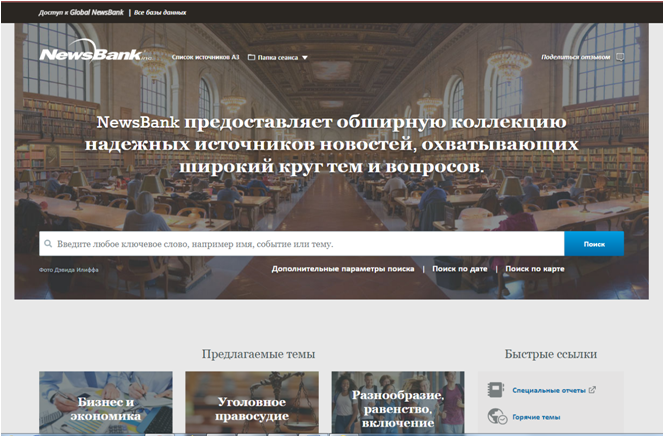The image size is (664, 437).
Task: Expand the Папка сеанса dropdown arrow
Action: point(305,58)
